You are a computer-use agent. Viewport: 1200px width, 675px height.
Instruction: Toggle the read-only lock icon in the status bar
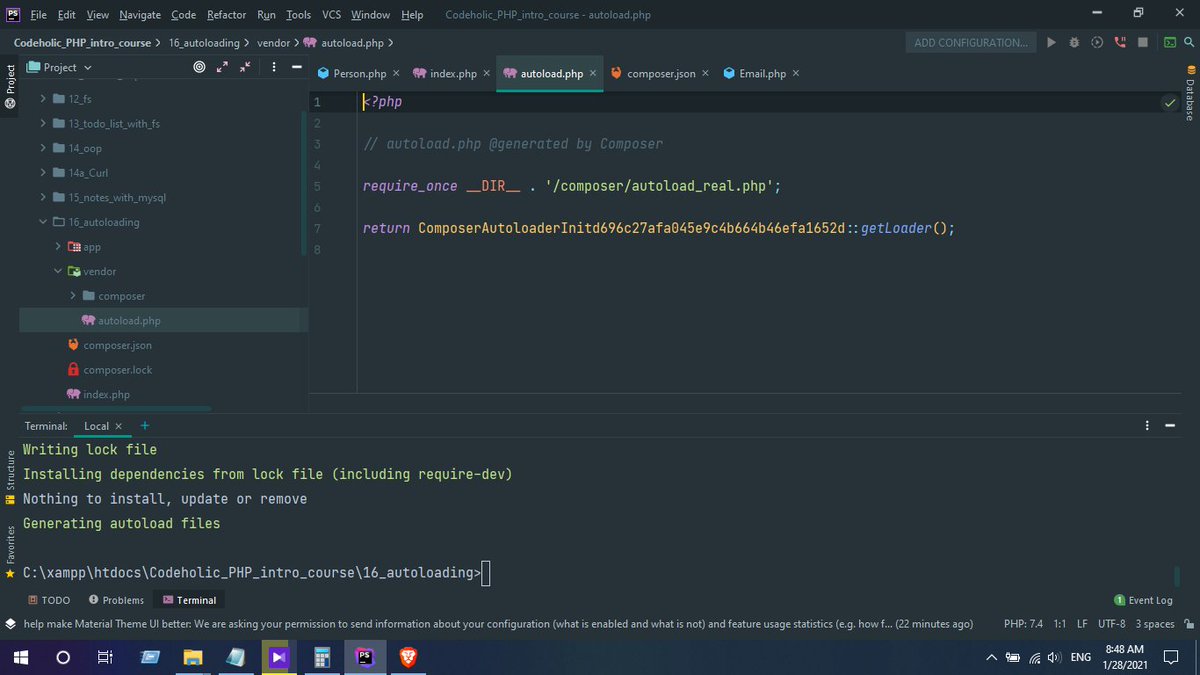[1189, 623]
